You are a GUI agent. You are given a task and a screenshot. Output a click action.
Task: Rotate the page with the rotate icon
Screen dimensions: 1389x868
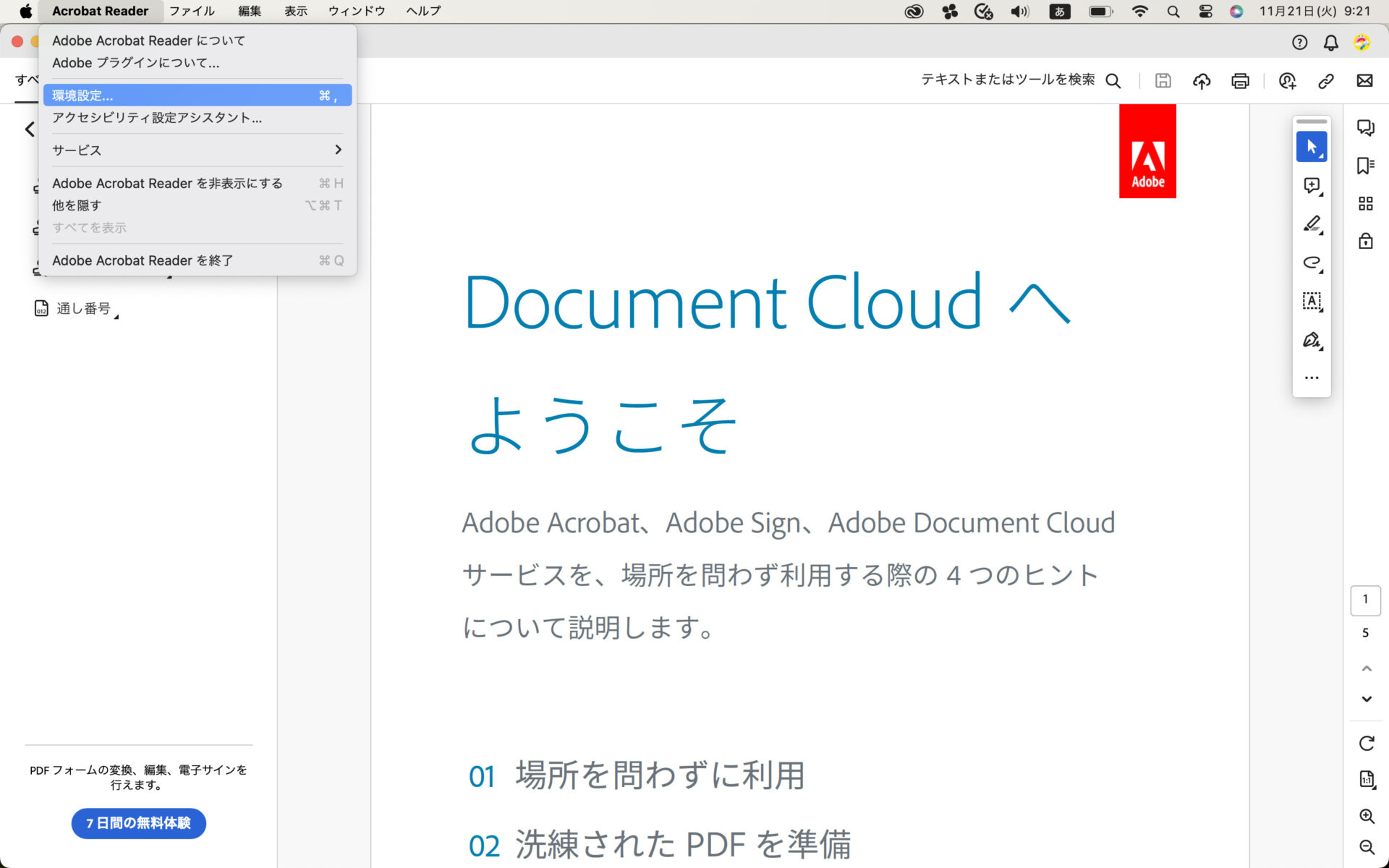pos(1366,743)
